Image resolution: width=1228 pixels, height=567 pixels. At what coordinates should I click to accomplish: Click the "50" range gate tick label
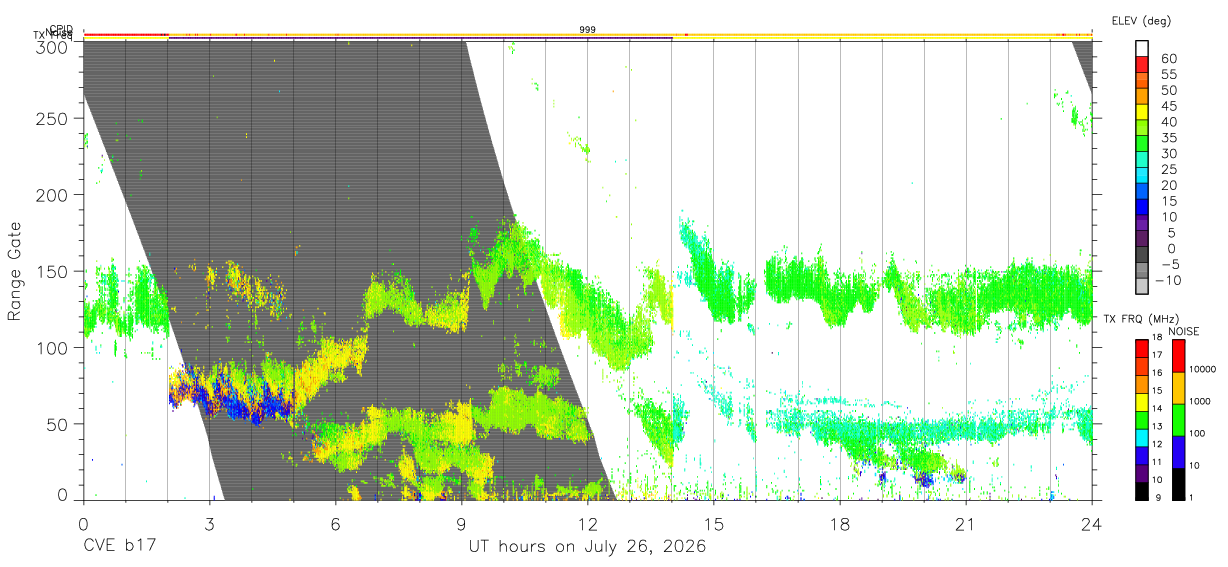(x=56, y=424)
